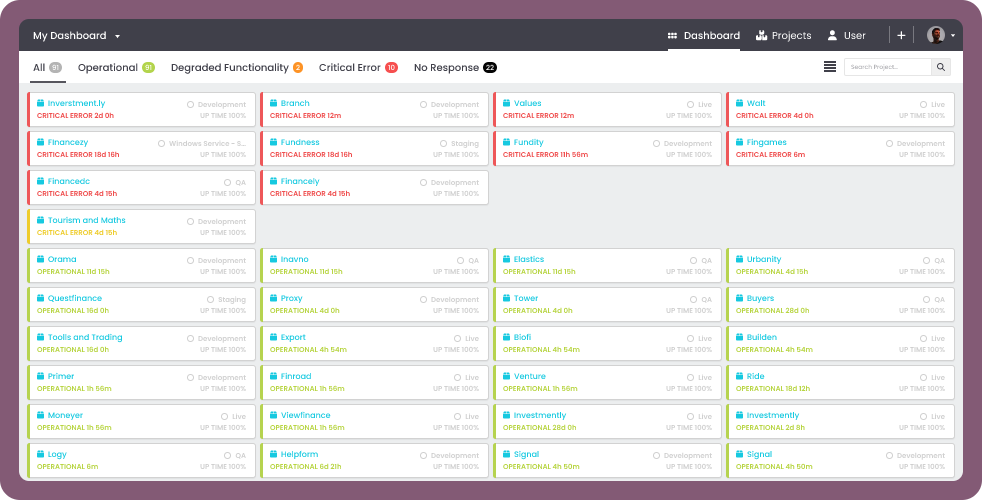Screen dimensions: 982x500
Task: Select the Operational tab
Action: (x=116, y=68)
